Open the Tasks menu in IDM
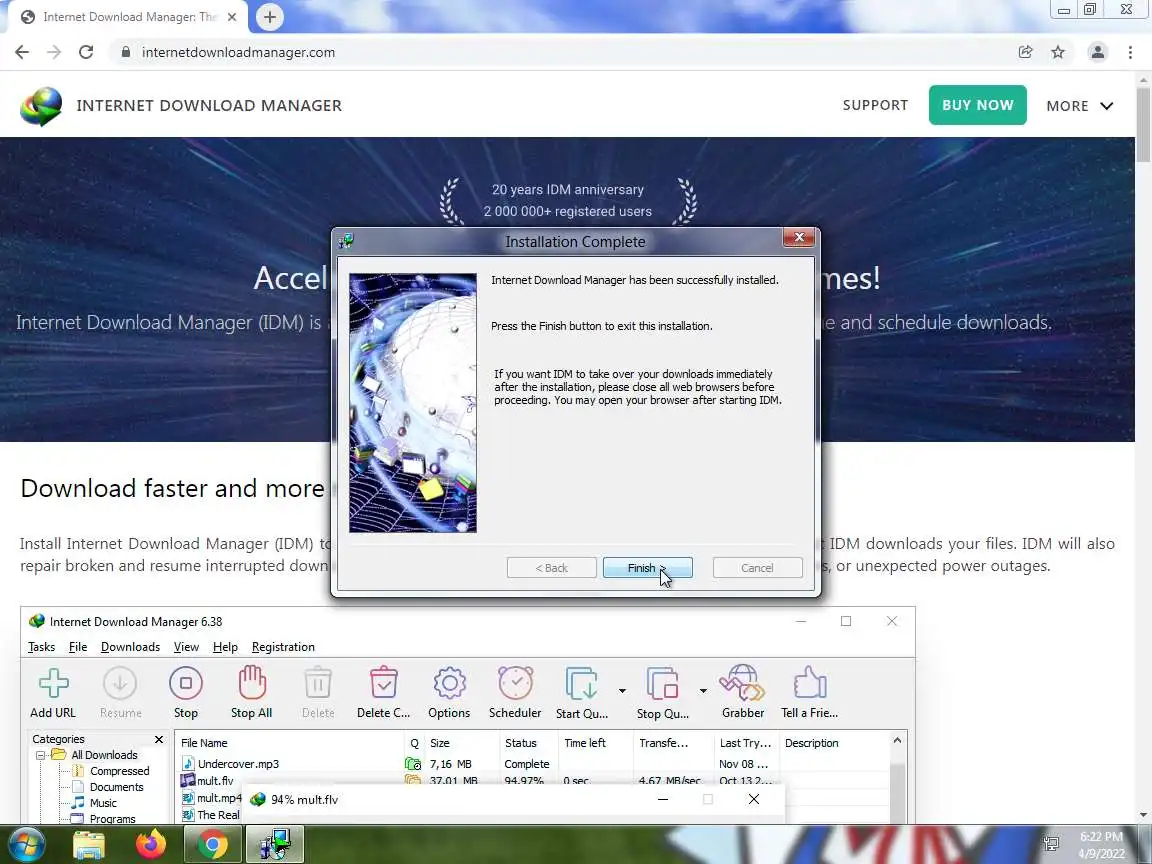The height and width of the screenshot is (864, 1152). coord(41,647)
